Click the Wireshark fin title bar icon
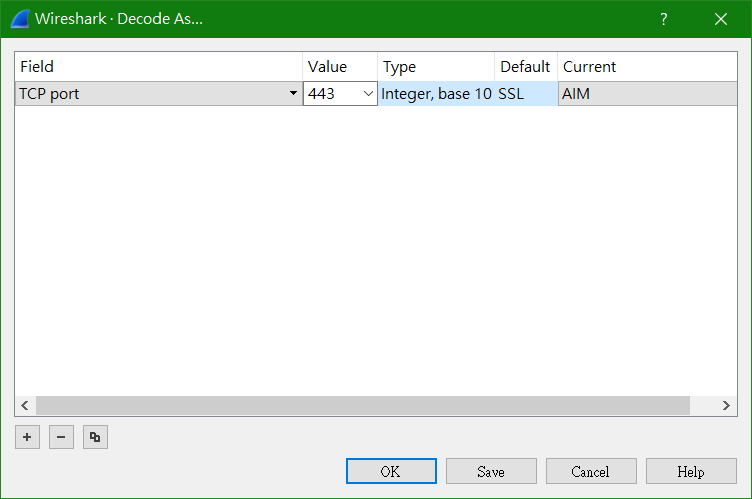The height and width of the screenshot is (499, 752). (20, 19)
